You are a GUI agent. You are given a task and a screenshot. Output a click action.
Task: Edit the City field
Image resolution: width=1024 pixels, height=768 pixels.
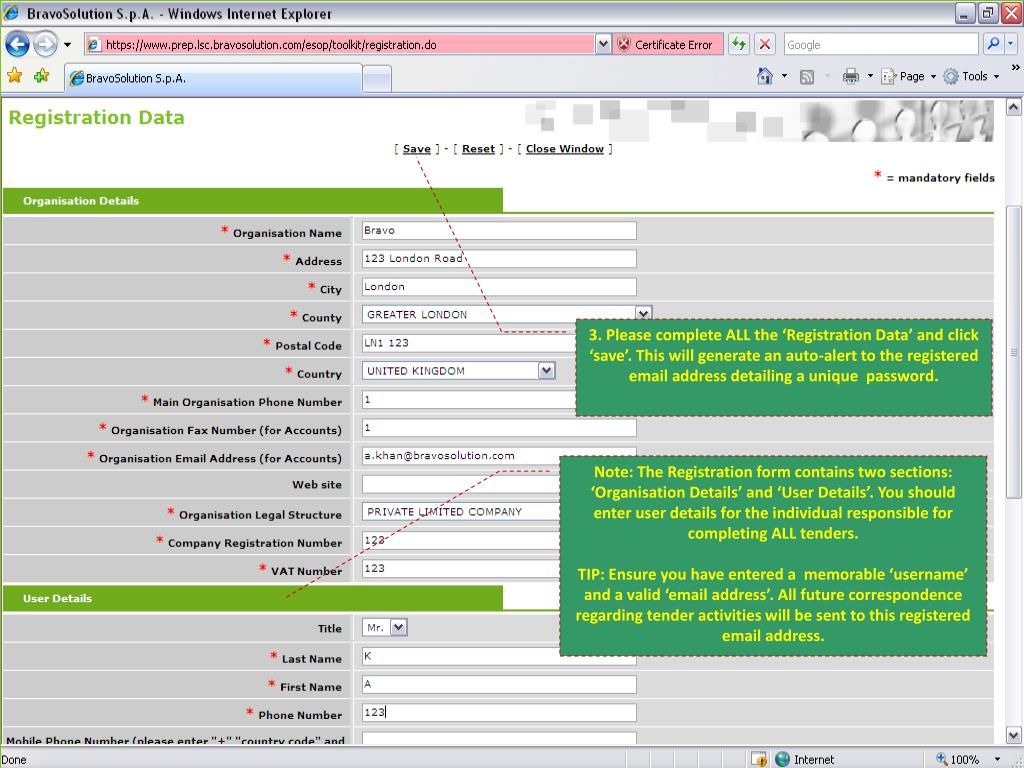[499, 287]
